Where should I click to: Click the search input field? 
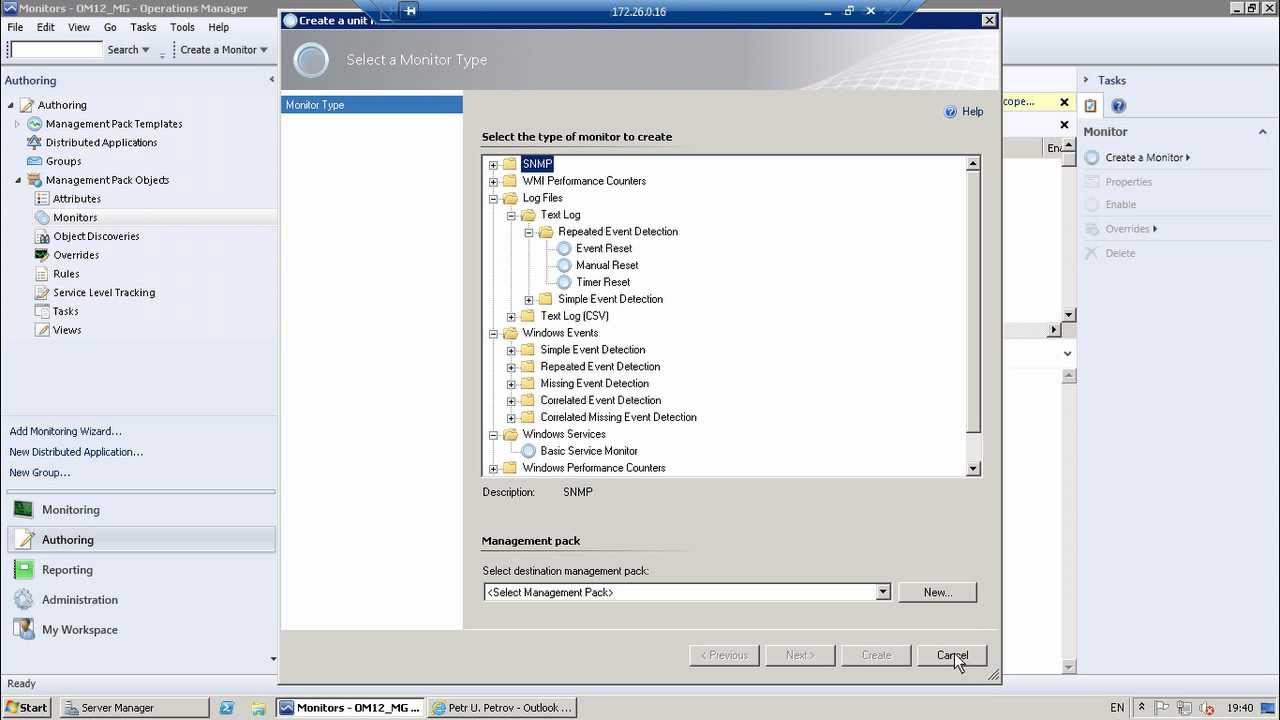coord(56,50)
